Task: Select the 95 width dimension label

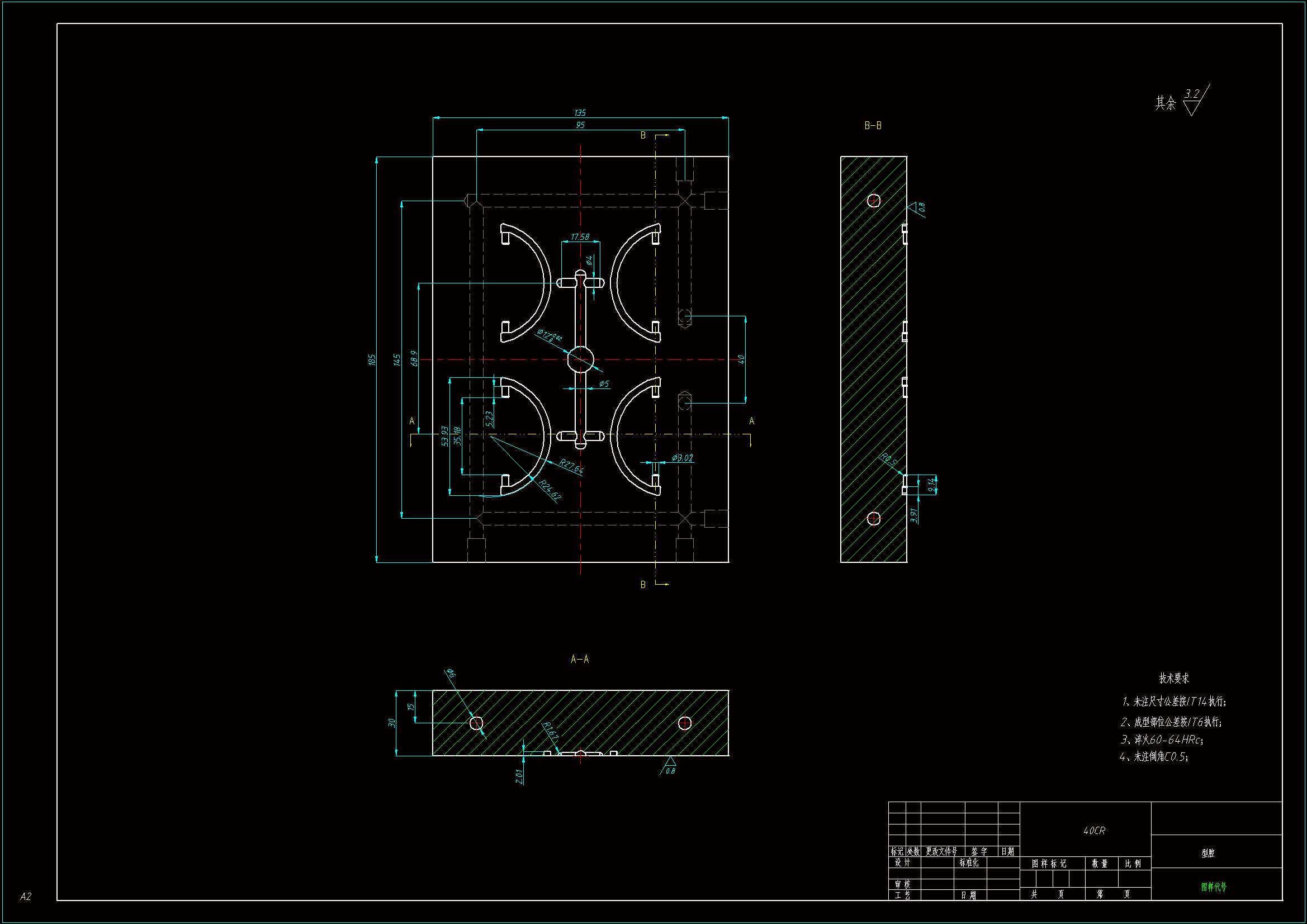Action: tap(580, 125)
